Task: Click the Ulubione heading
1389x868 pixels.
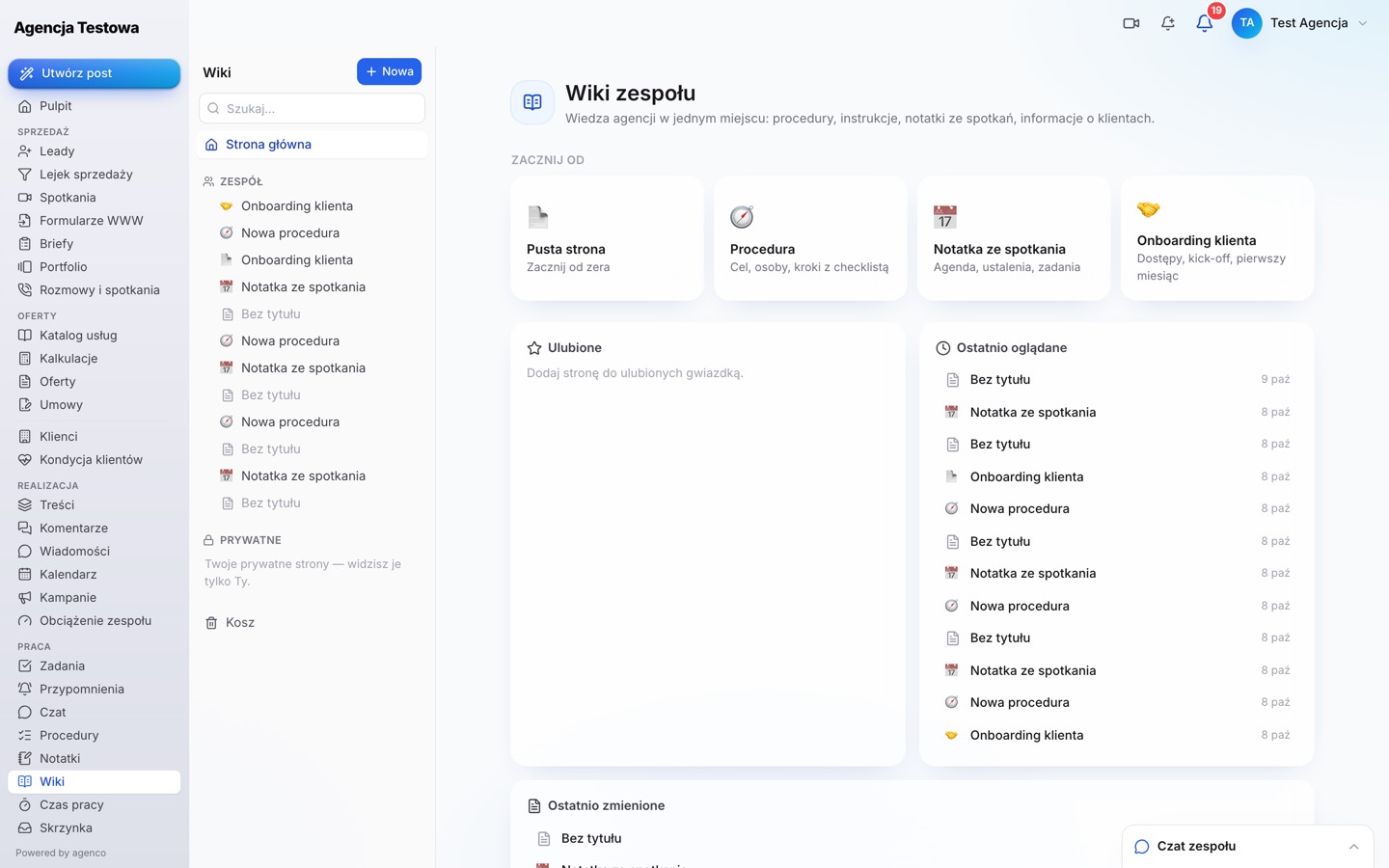Action: 575,348
